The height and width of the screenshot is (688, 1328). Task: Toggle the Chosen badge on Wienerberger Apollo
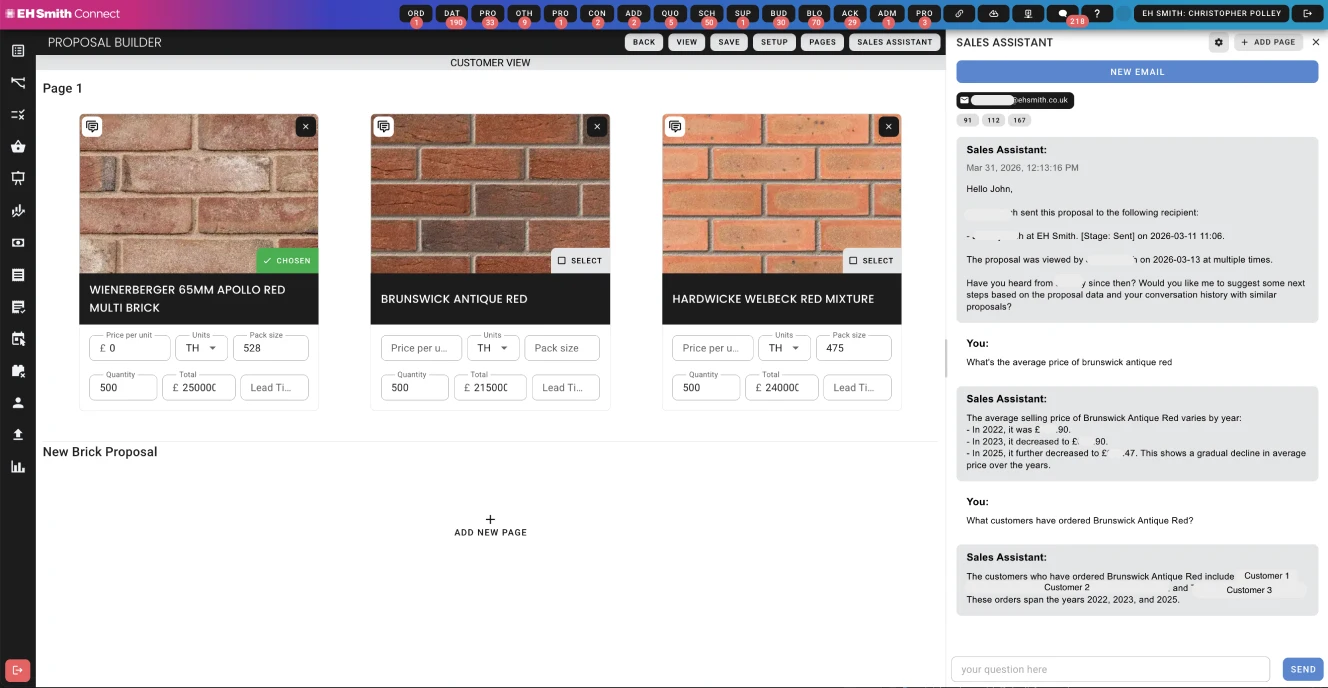coord(287,260)
